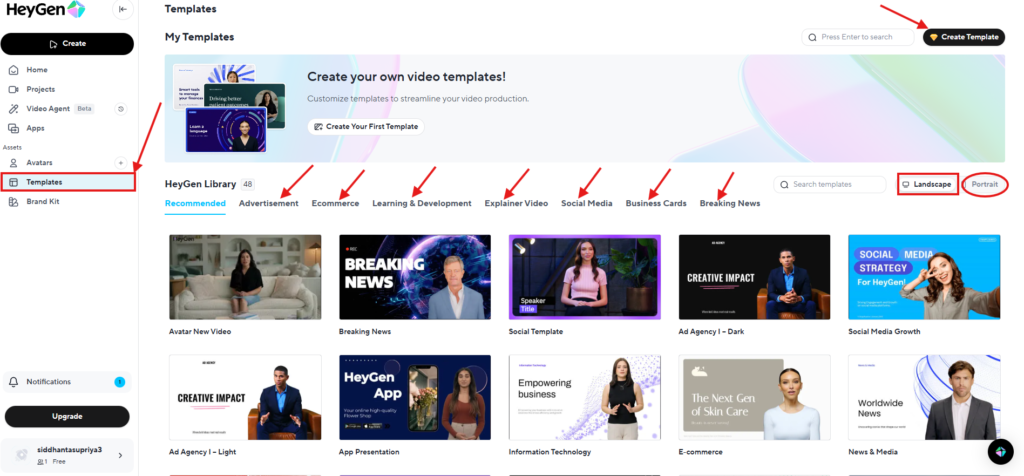The image size is (1024, 476).
Task: Open the Notifications panel
Action: pyautogui.click(x=67, y=382)
